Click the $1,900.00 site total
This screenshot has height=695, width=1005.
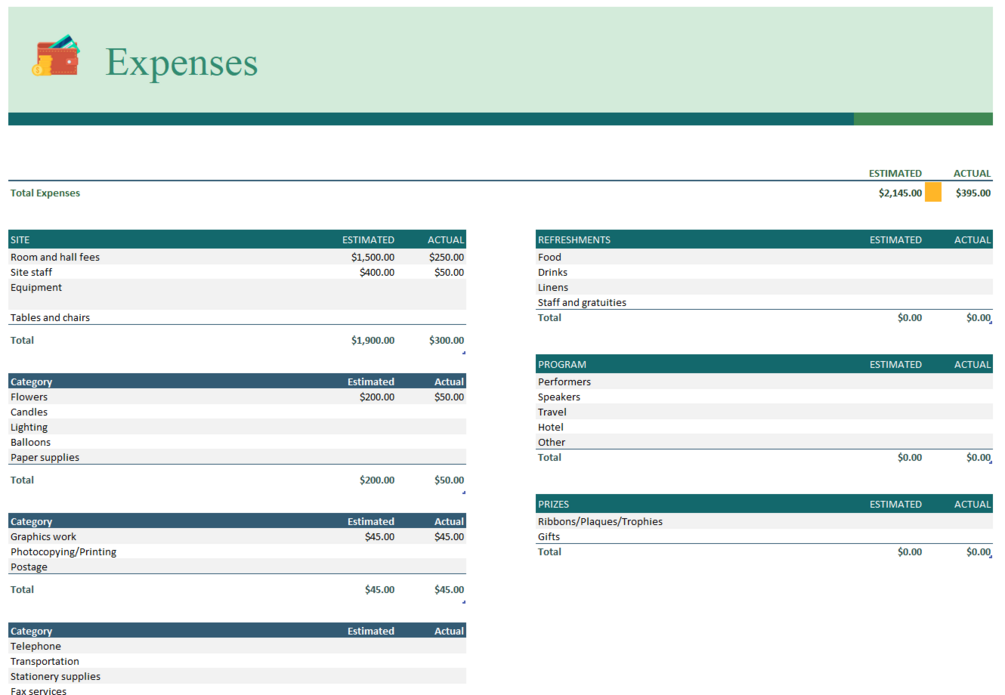pyautogui.click(x=372, y=340)
